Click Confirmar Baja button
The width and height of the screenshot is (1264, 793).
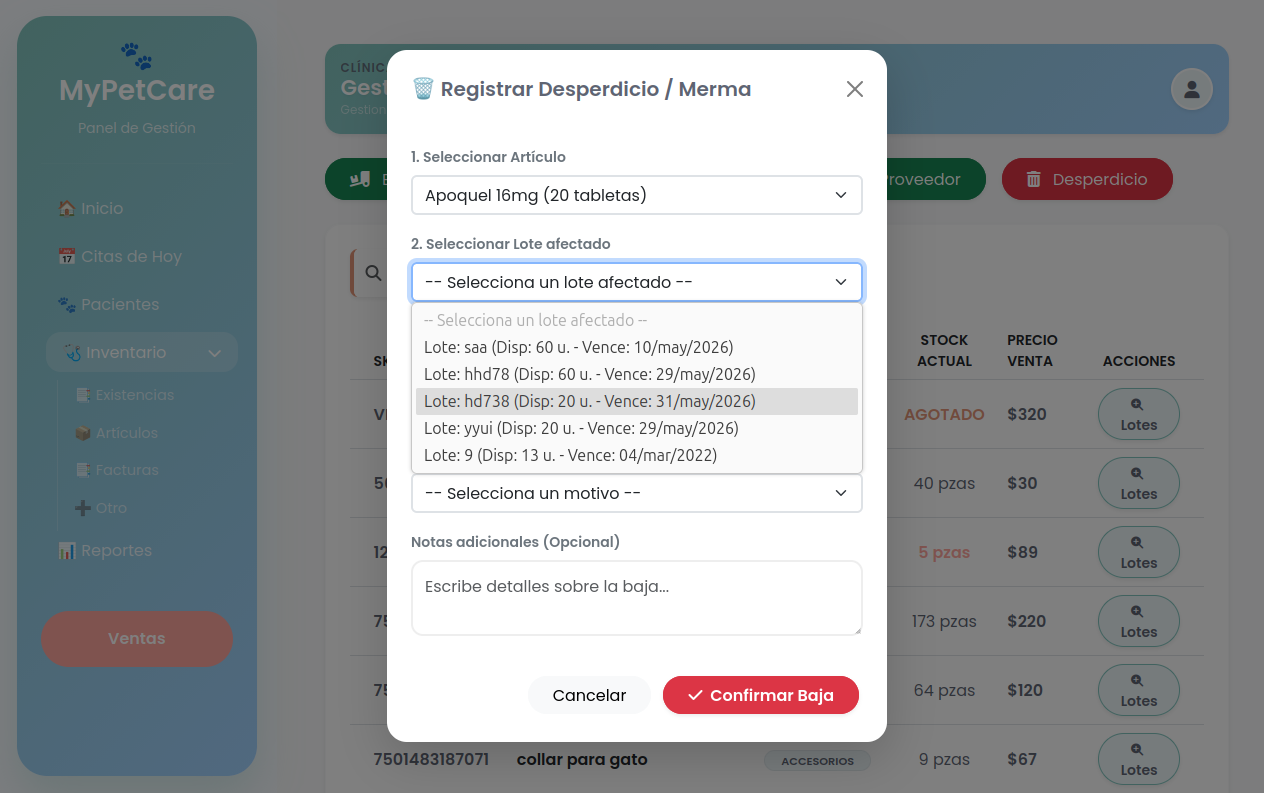[x=760, y=695]
